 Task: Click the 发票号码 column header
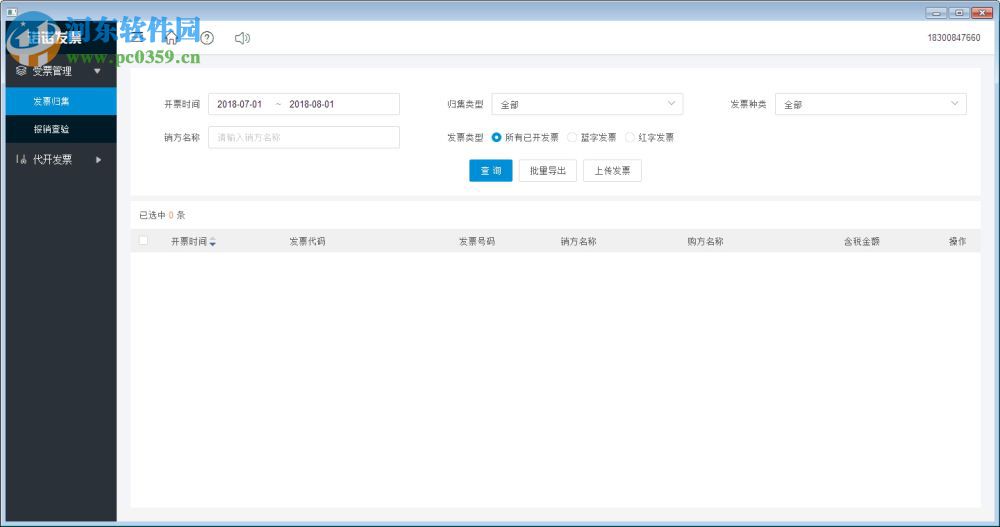(476, 241)
